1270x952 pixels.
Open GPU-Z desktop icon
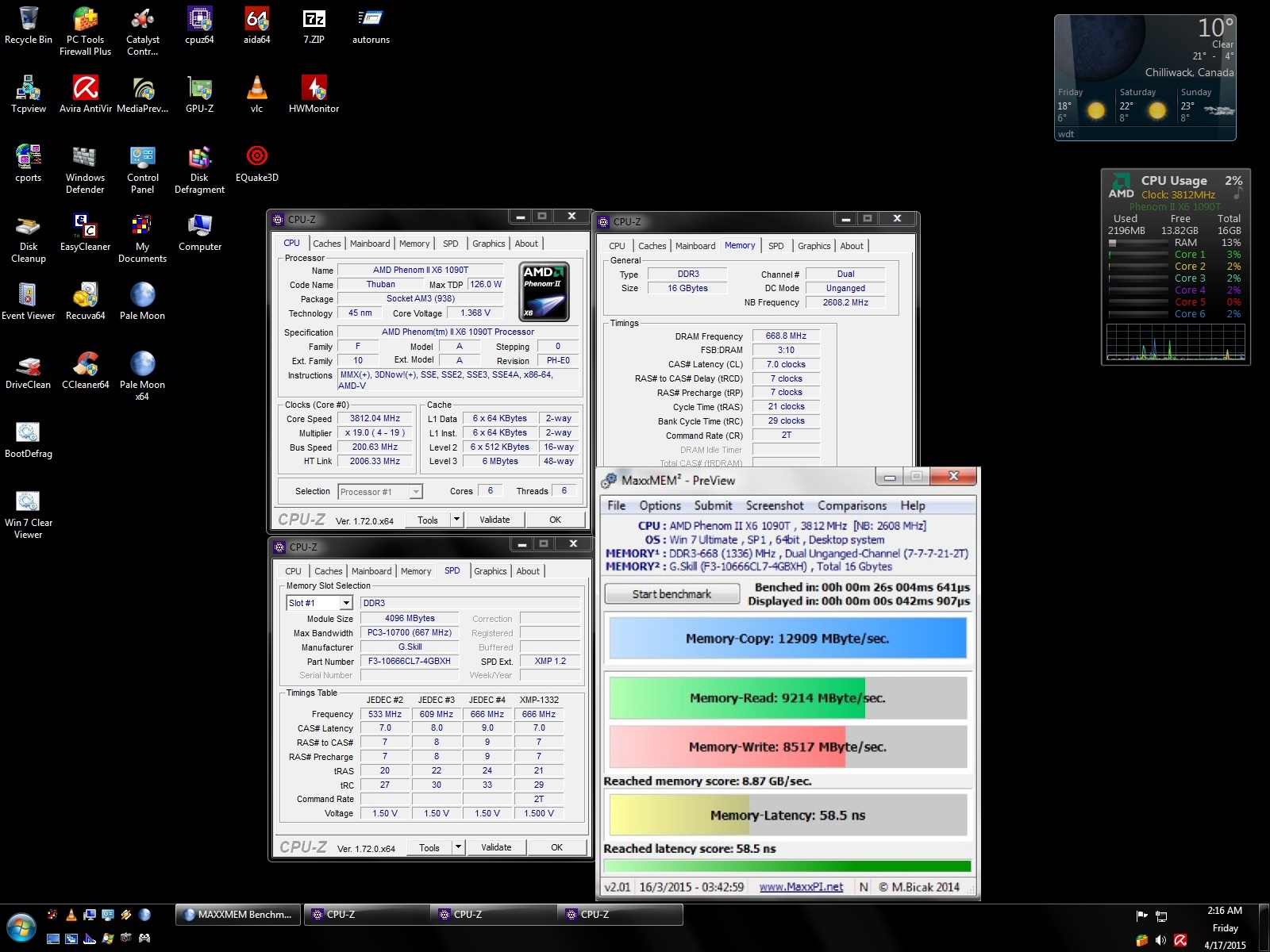[x=199, y=94]
